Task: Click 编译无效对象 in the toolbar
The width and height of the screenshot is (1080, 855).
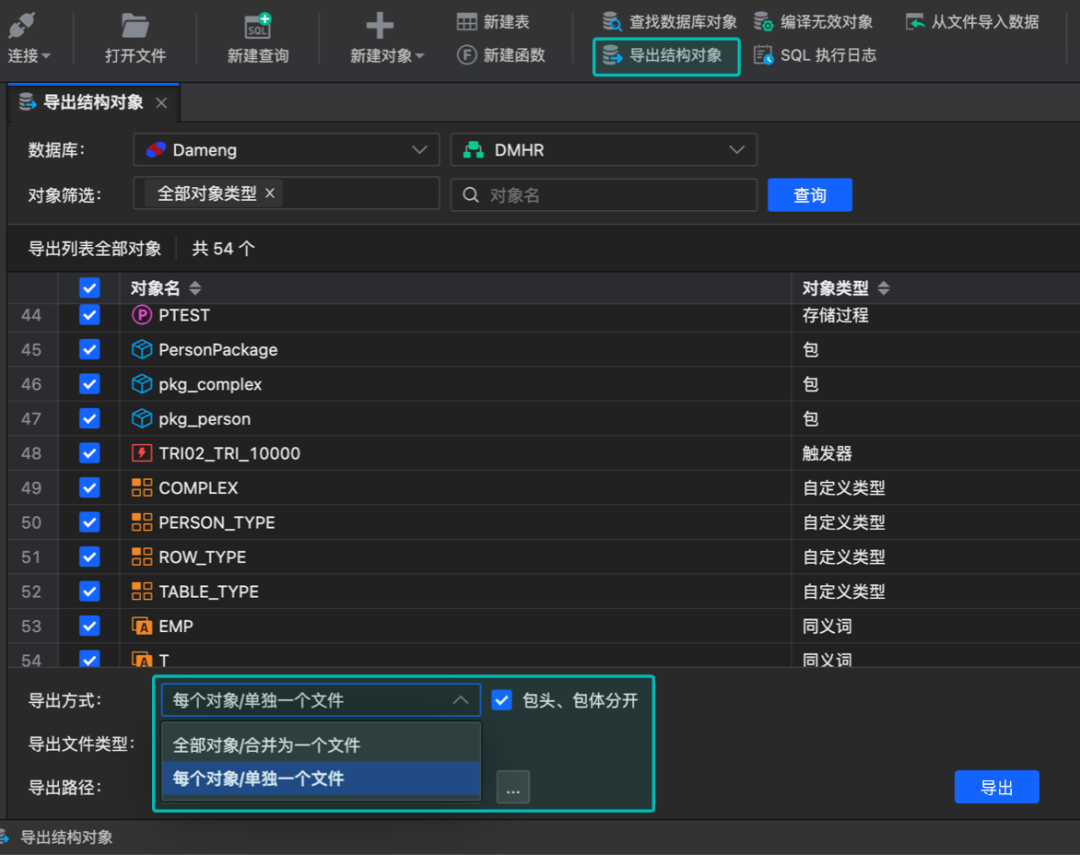Action: pos(813,22)
